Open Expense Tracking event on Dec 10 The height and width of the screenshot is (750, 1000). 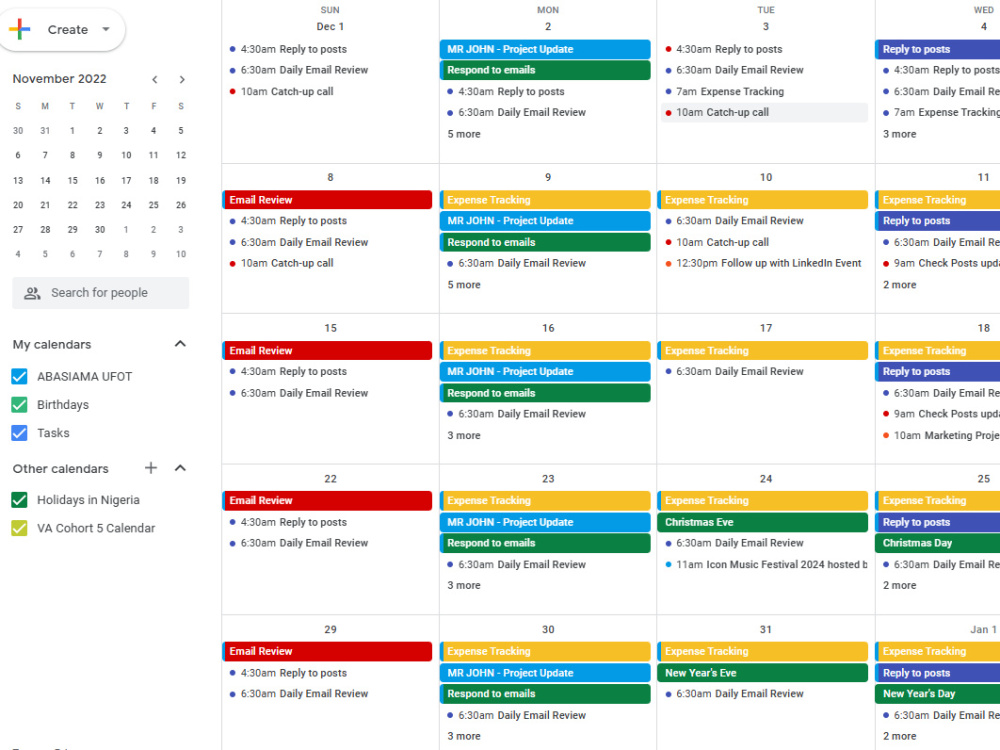[763, 200]
